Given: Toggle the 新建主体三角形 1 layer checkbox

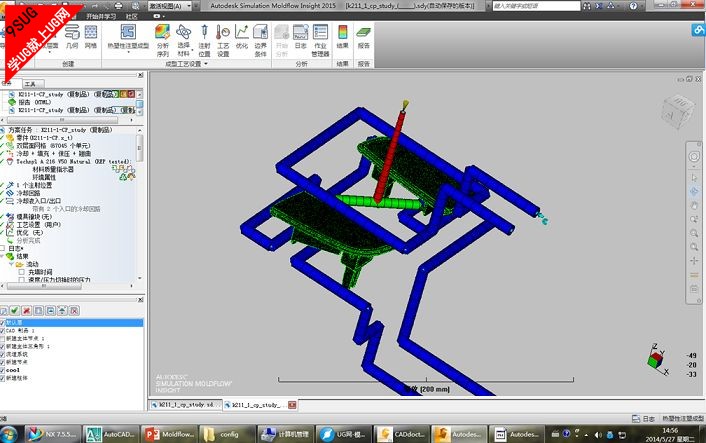Looking at the screenshot, I should coord(2,347).
